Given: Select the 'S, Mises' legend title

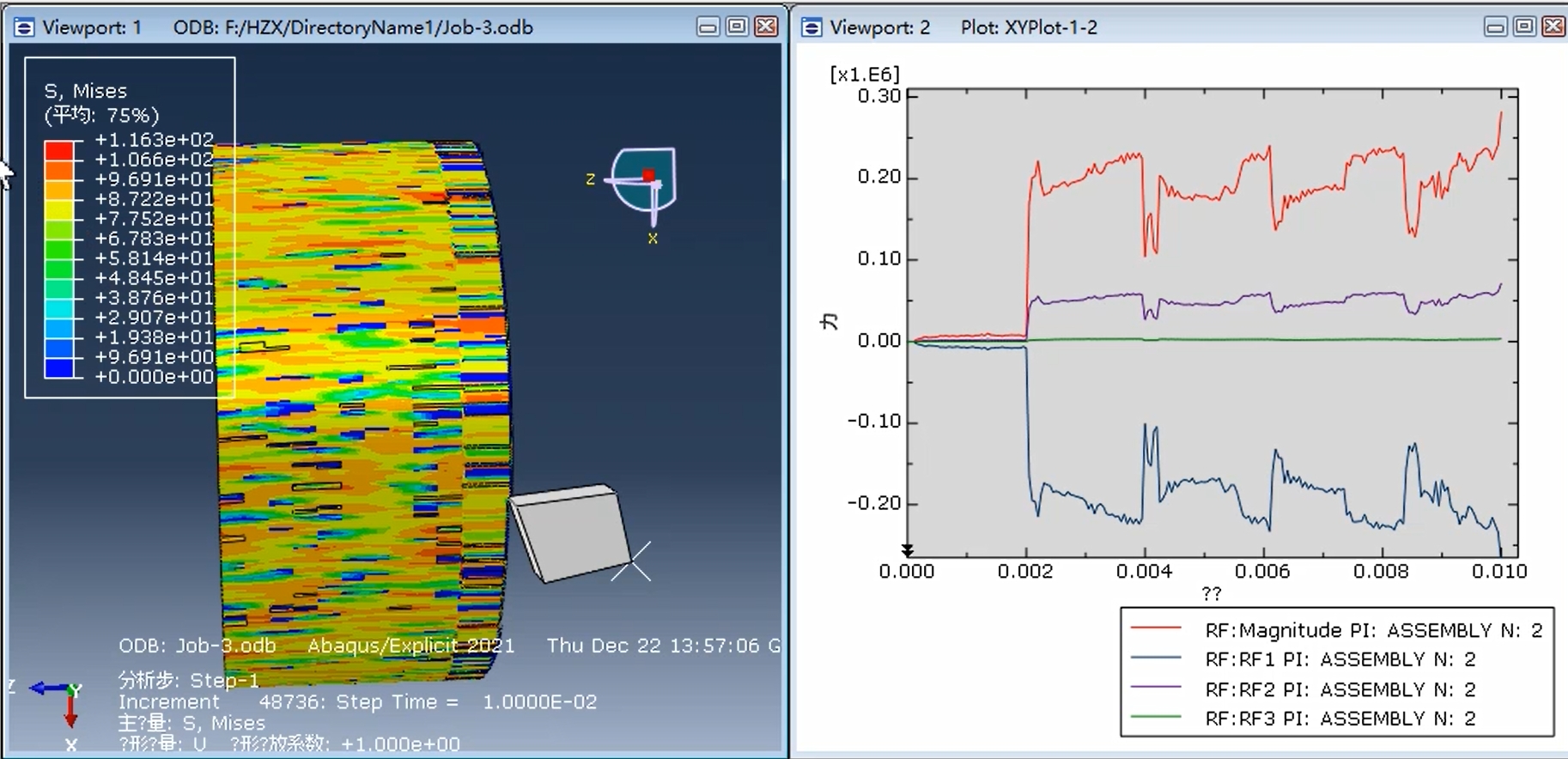Looking at the screenshot, I should (85, 91).
